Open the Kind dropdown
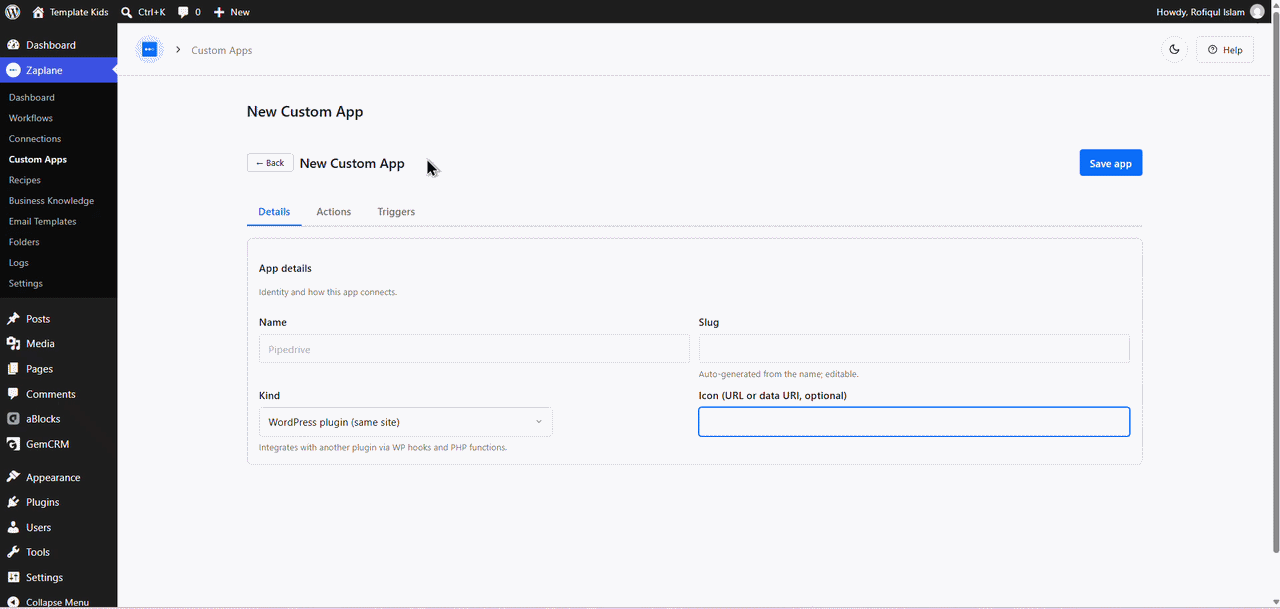The height and width of the screenshot is (609, 1280). [x=405, y=422]
